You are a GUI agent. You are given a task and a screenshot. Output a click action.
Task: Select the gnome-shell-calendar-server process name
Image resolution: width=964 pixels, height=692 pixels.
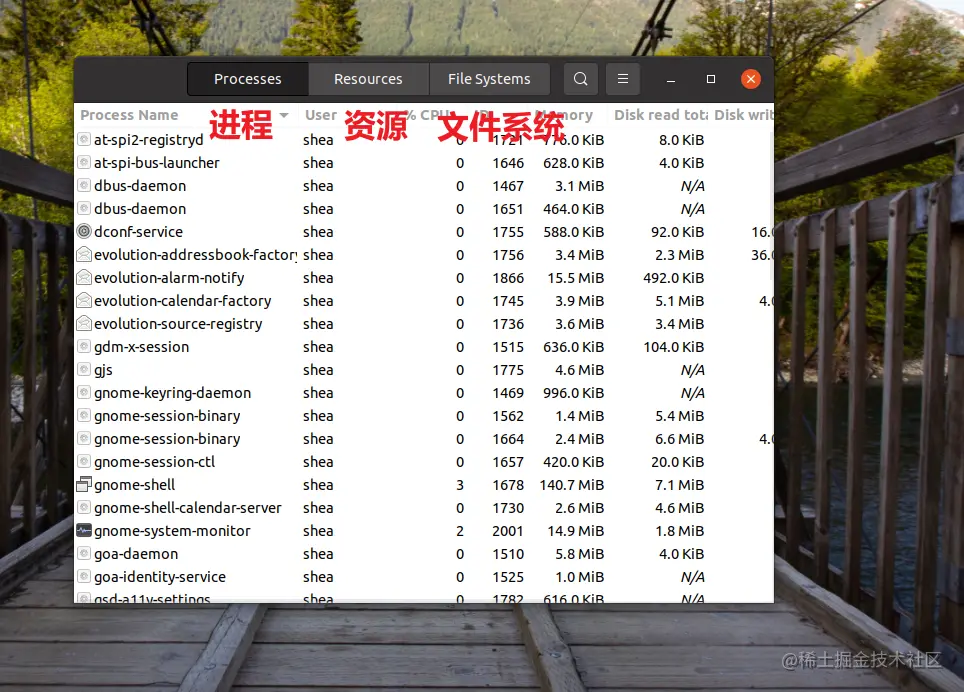point(188,508)
